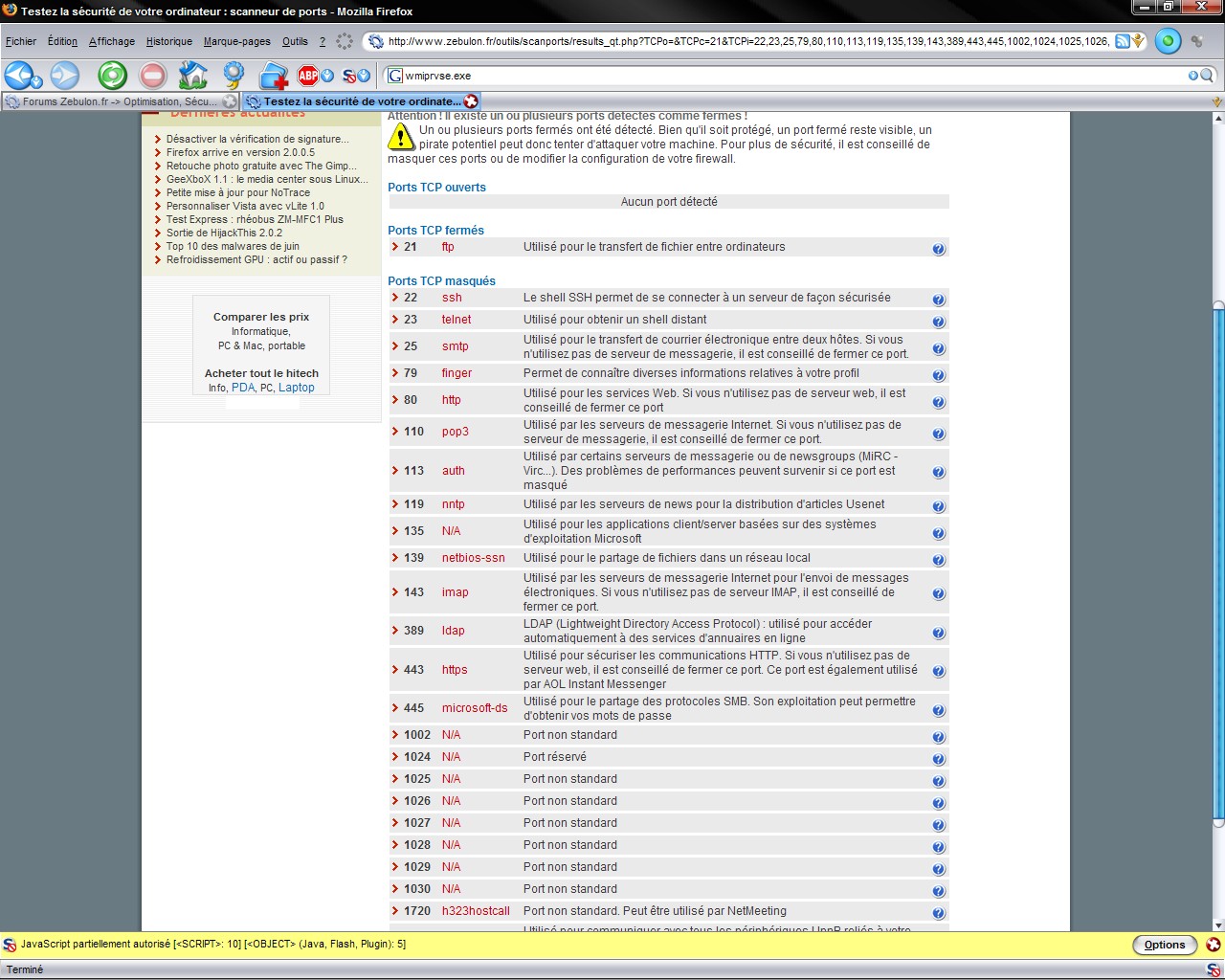Click help icon on the port 80 http row
1225x980 pixels.
pyautogui.click(x=938, y=402)
